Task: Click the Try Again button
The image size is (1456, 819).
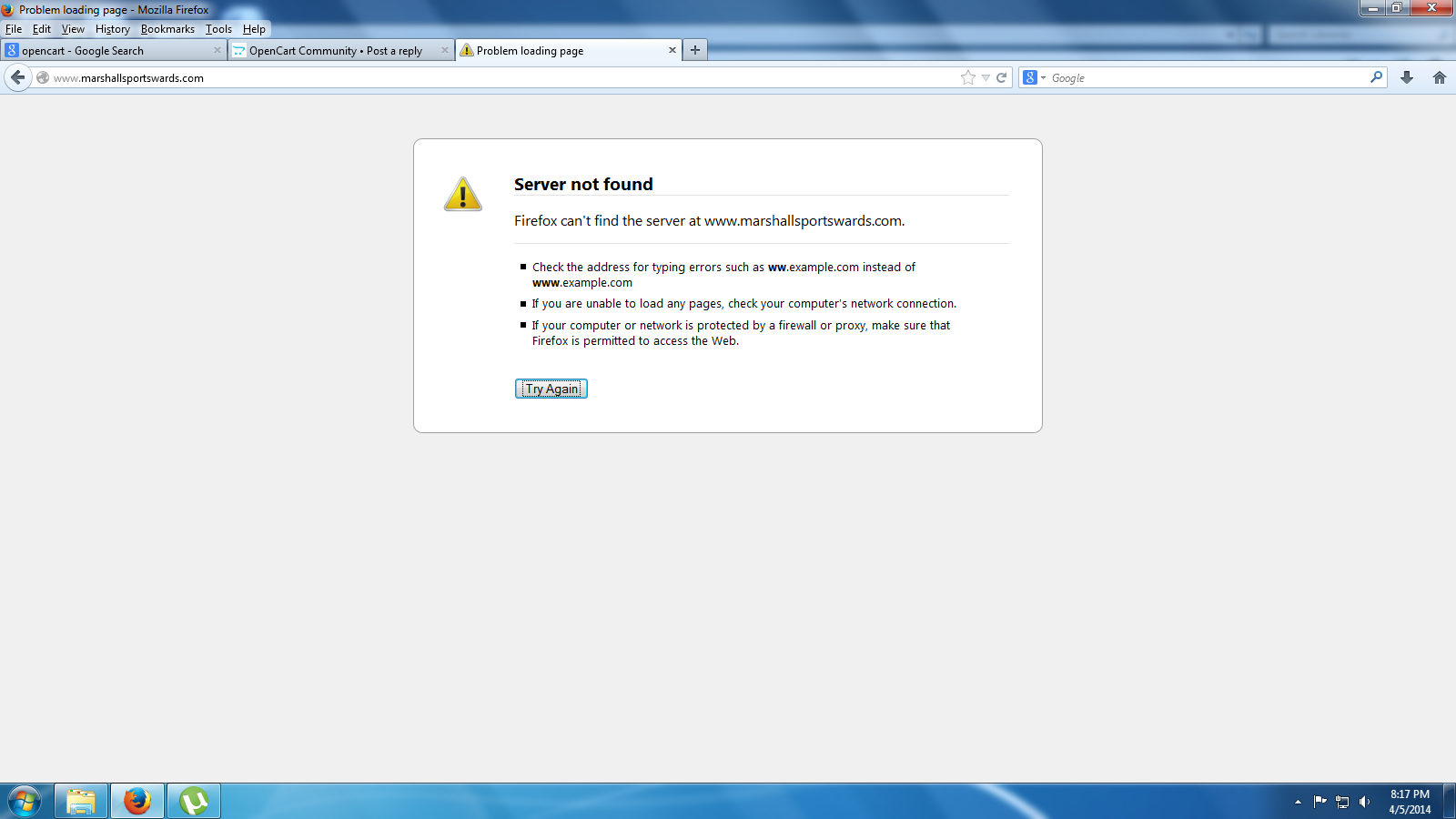Action: 551,389
